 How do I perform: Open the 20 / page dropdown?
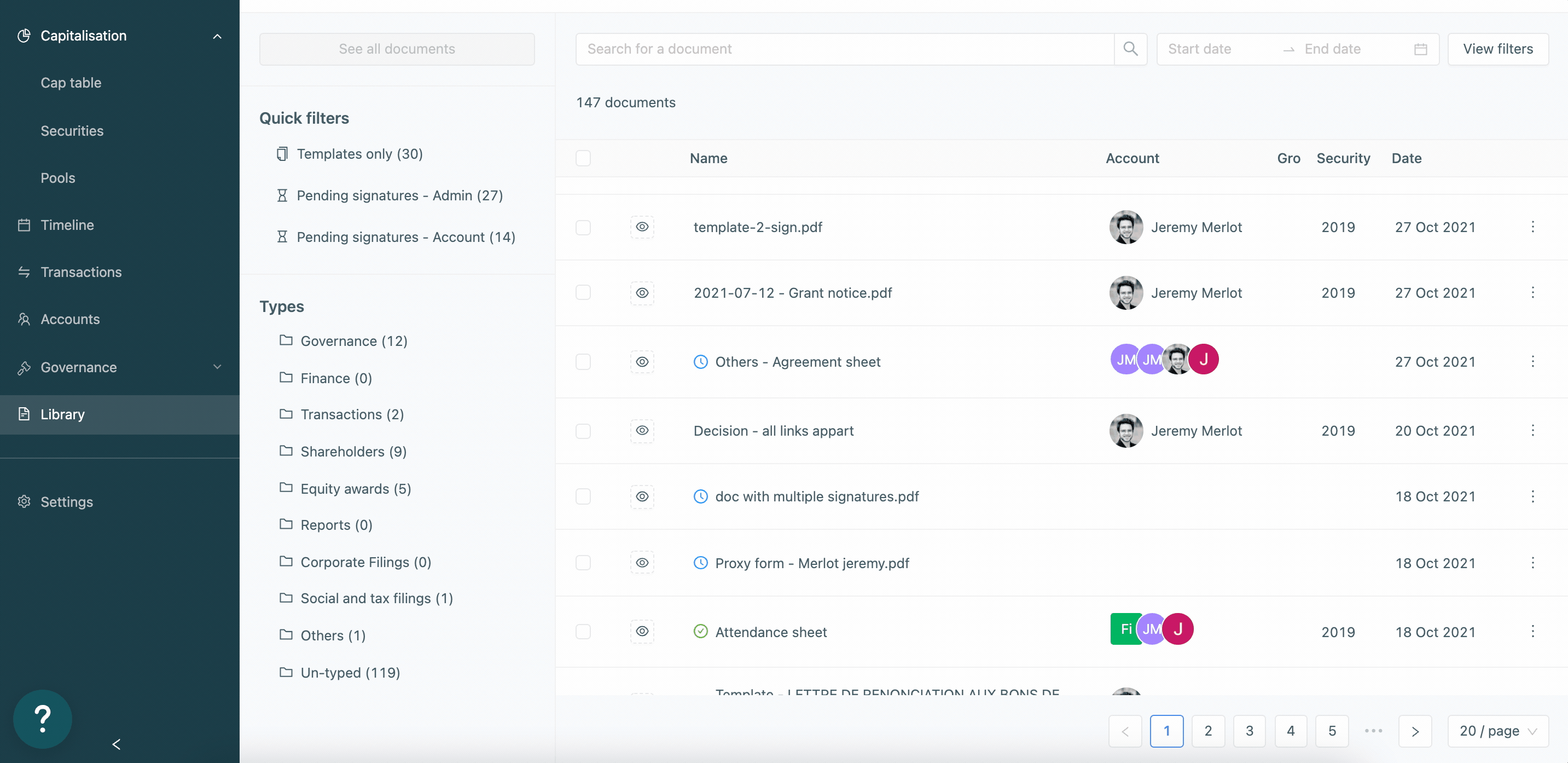[x=1497, y=731]
